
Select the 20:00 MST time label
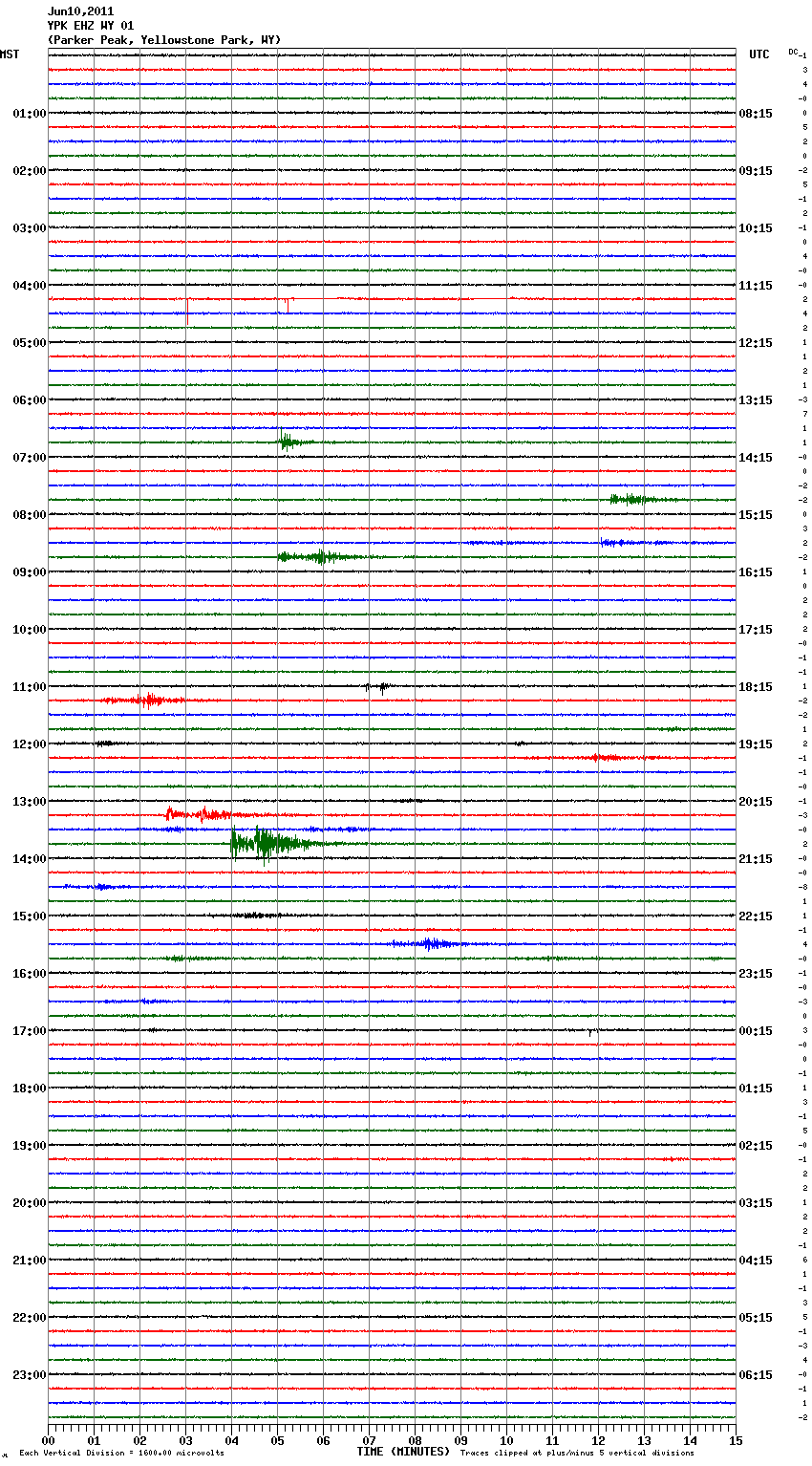[x=30, y=1203]
